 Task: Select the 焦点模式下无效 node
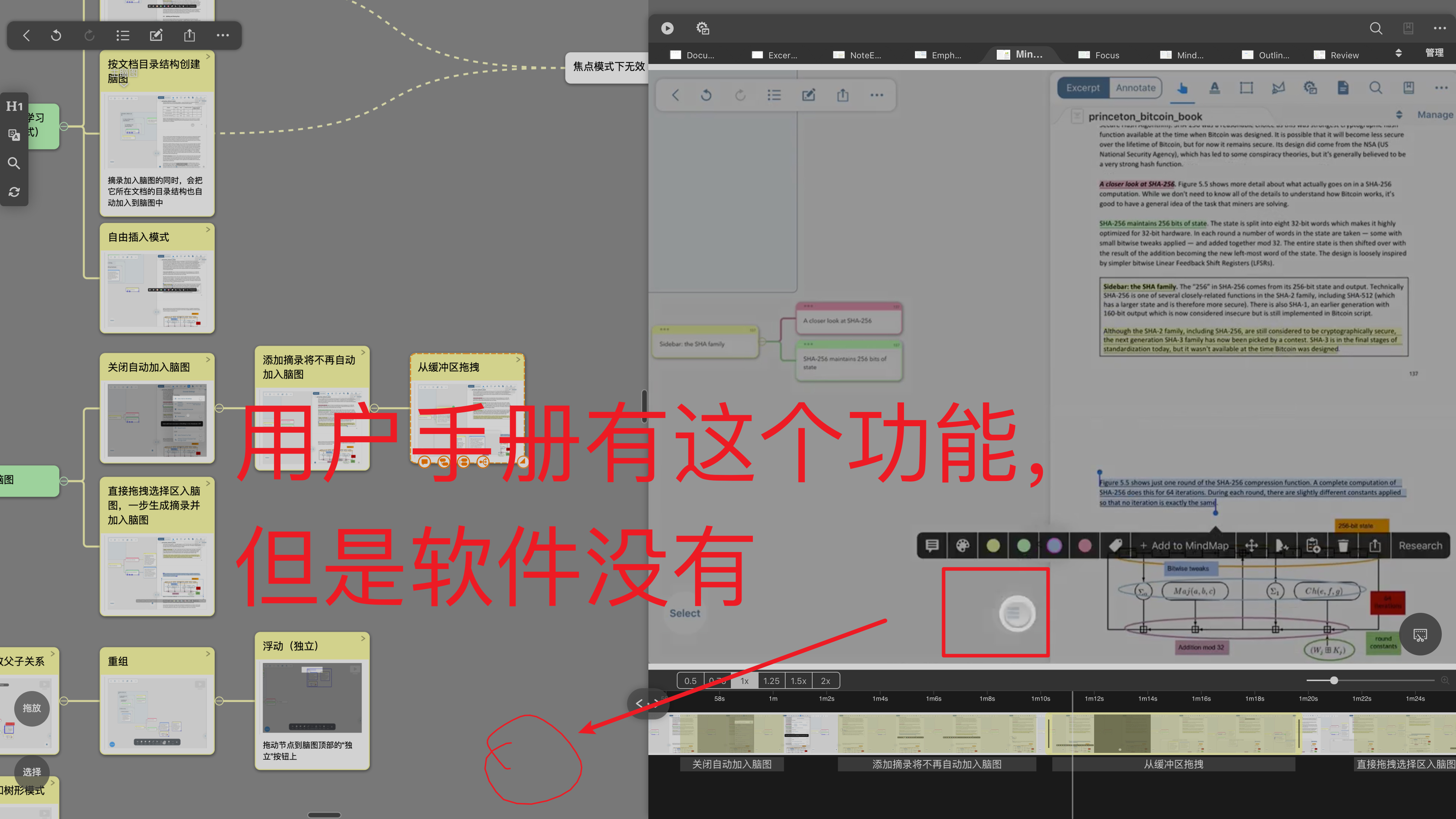click(x=607, y=67)
